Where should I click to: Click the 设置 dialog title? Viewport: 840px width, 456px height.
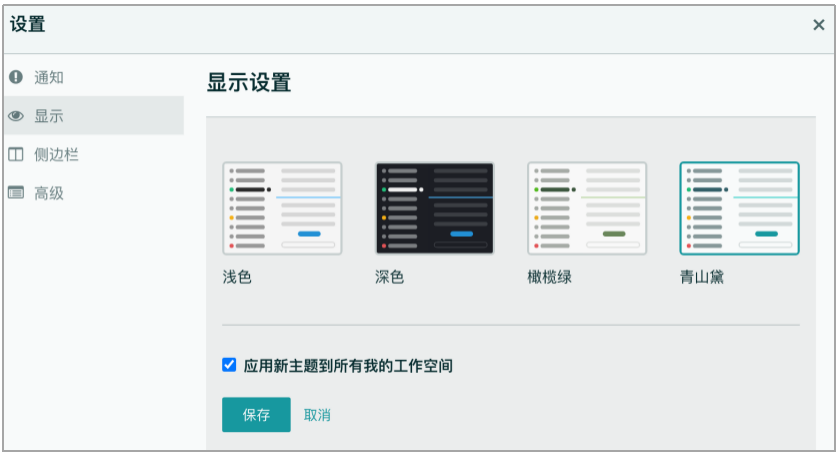point(27,24)
